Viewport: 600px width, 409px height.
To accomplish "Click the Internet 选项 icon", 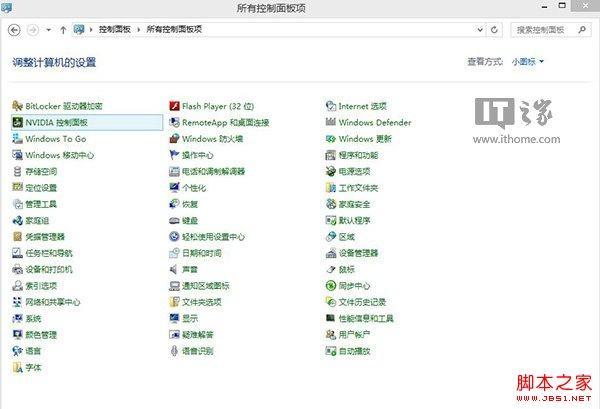I will click(331, 106).
